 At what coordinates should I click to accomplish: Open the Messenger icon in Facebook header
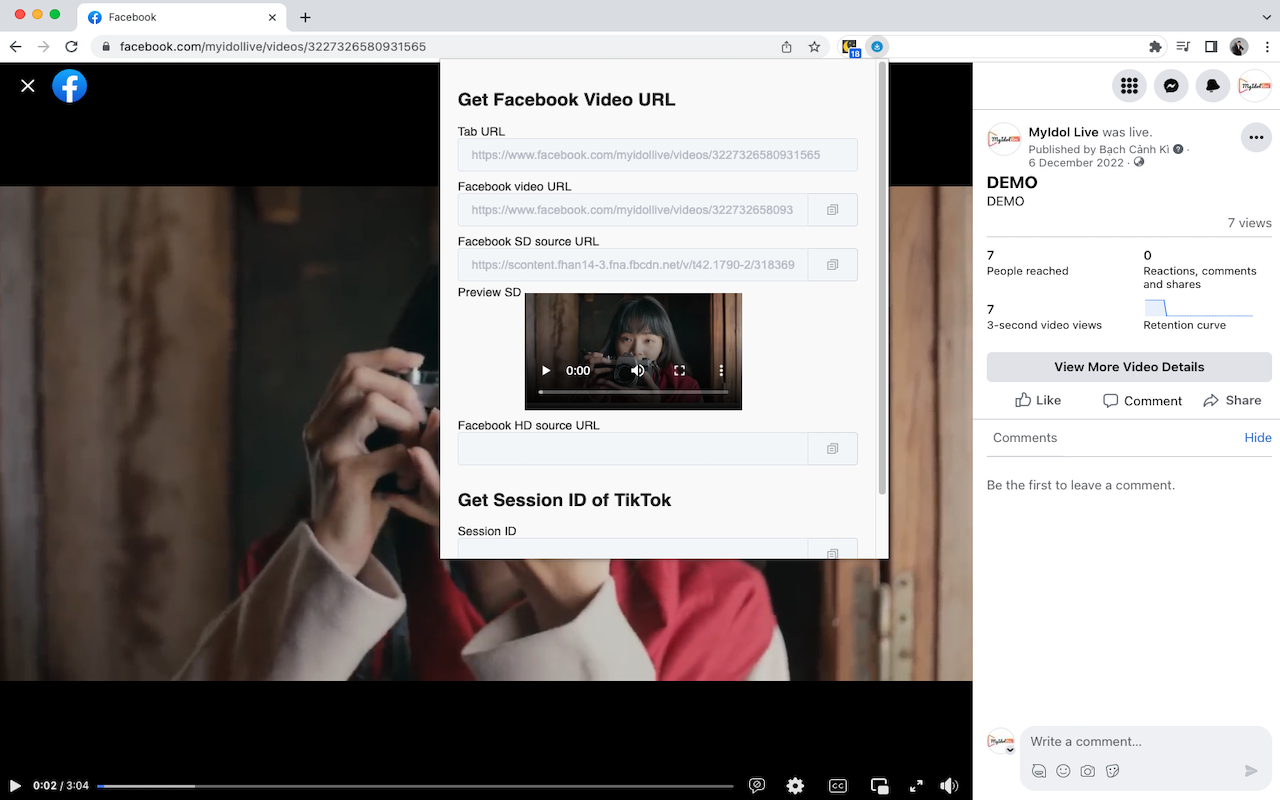click(1171, 86)
